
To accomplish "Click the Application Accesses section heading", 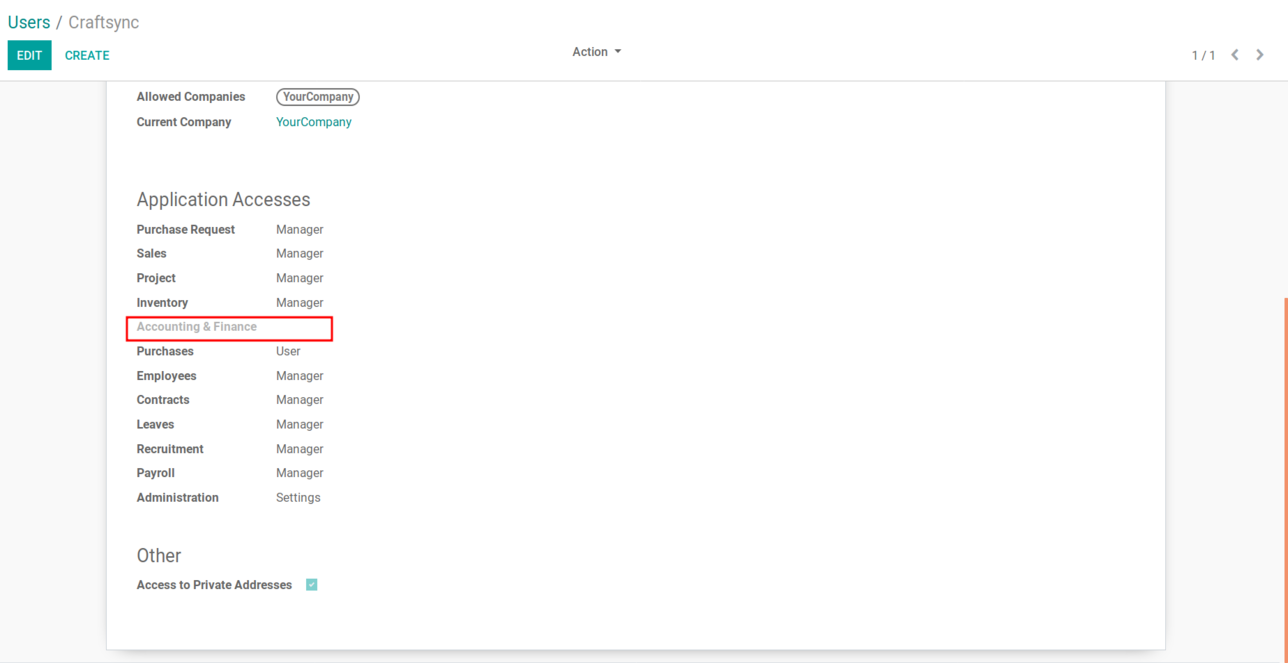I will (x=223, y=200).
